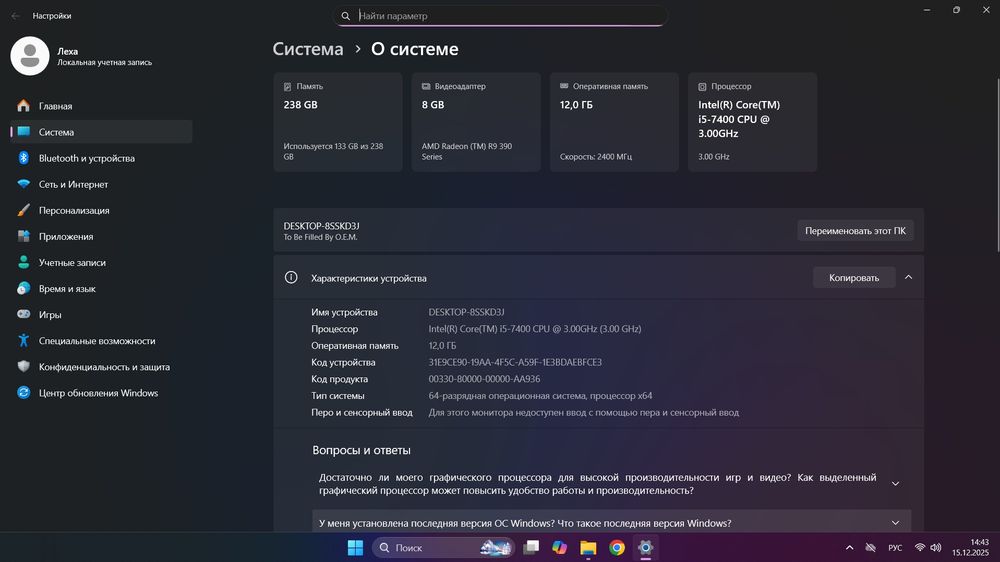Open Copilot from the taskbar
The height and width of the screenshot is (562, 1000).
(559, 548)
